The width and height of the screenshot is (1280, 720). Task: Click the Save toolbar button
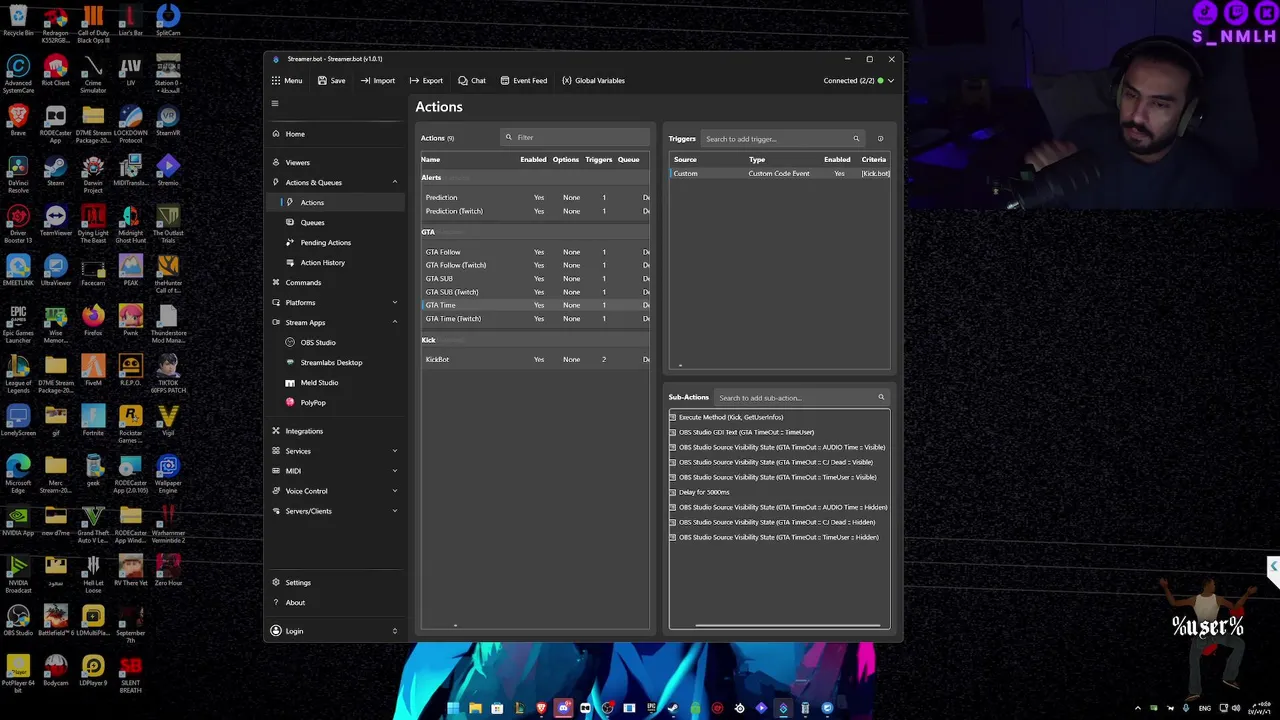click(x=331, y=80)
